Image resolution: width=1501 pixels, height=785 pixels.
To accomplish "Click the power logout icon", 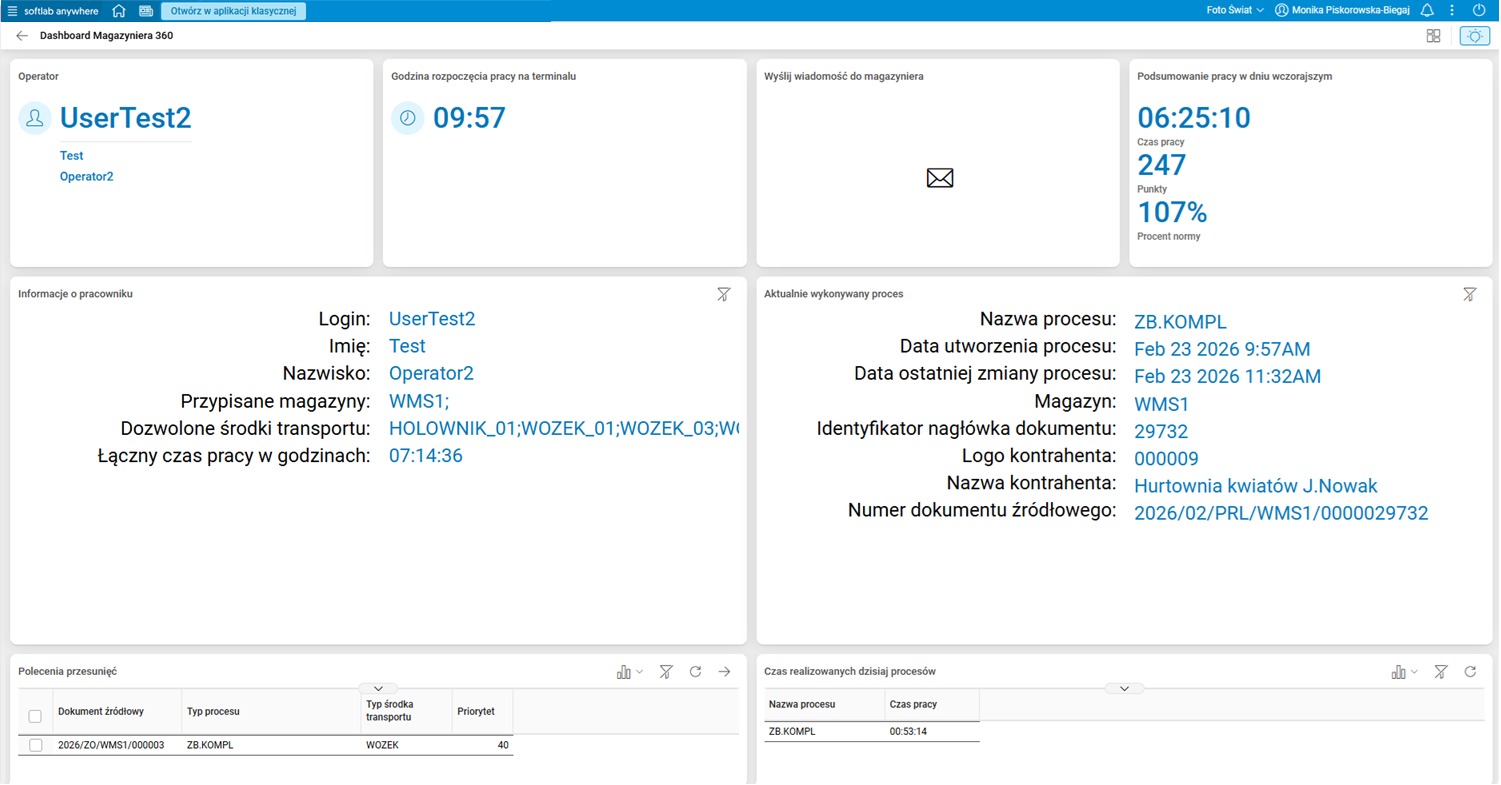I will coord(1479,11).
